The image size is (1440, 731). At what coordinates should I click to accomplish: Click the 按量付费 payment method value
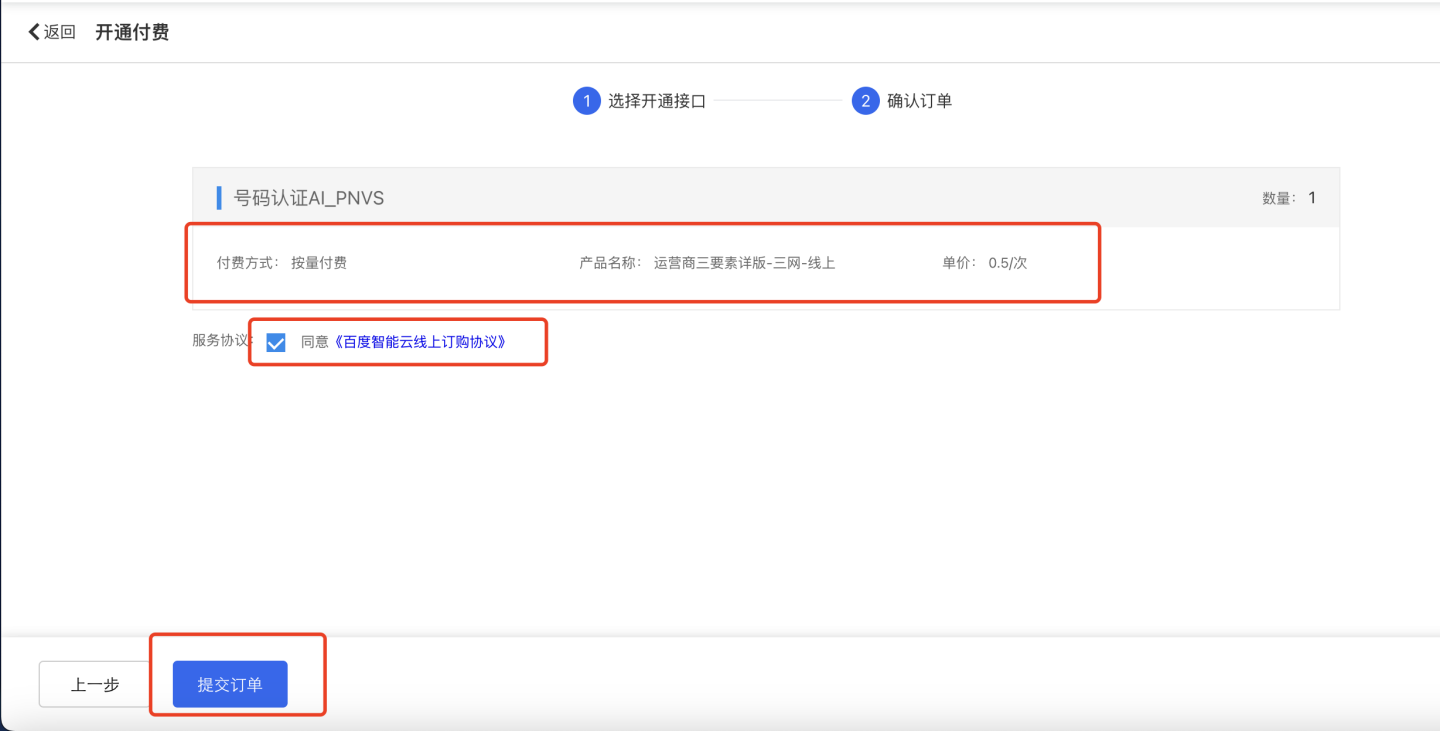click(319, 263)
